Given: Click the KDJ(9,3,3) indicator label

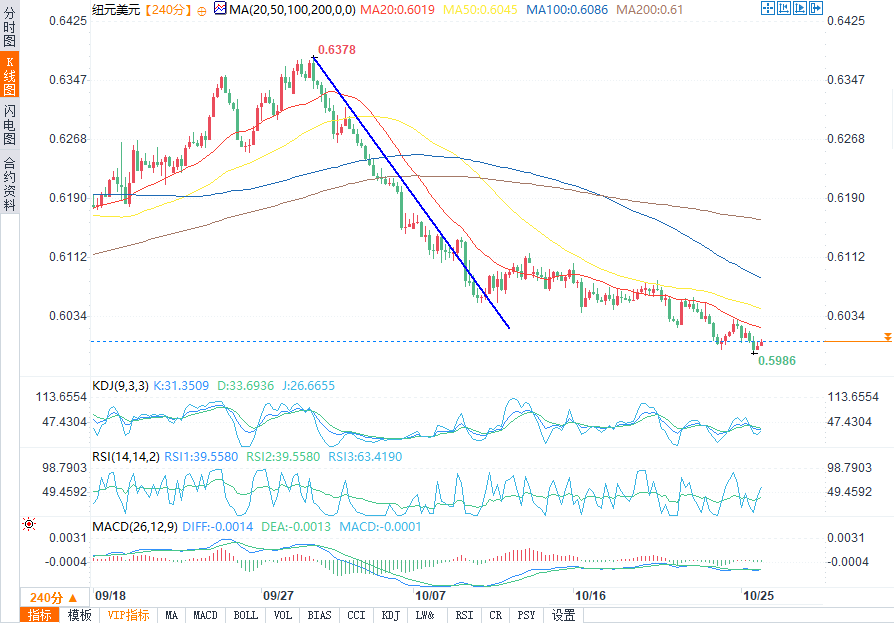Looking at the screenshot, I should (x=120, y=386).
